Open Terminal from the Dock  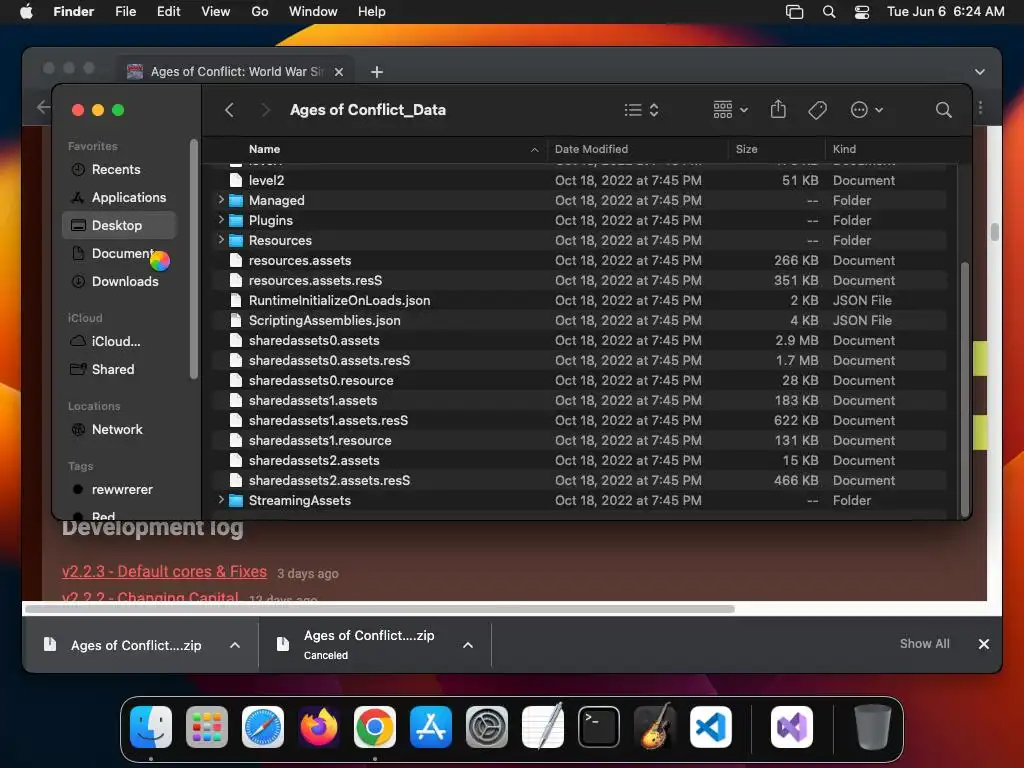(x=599, y=727)
